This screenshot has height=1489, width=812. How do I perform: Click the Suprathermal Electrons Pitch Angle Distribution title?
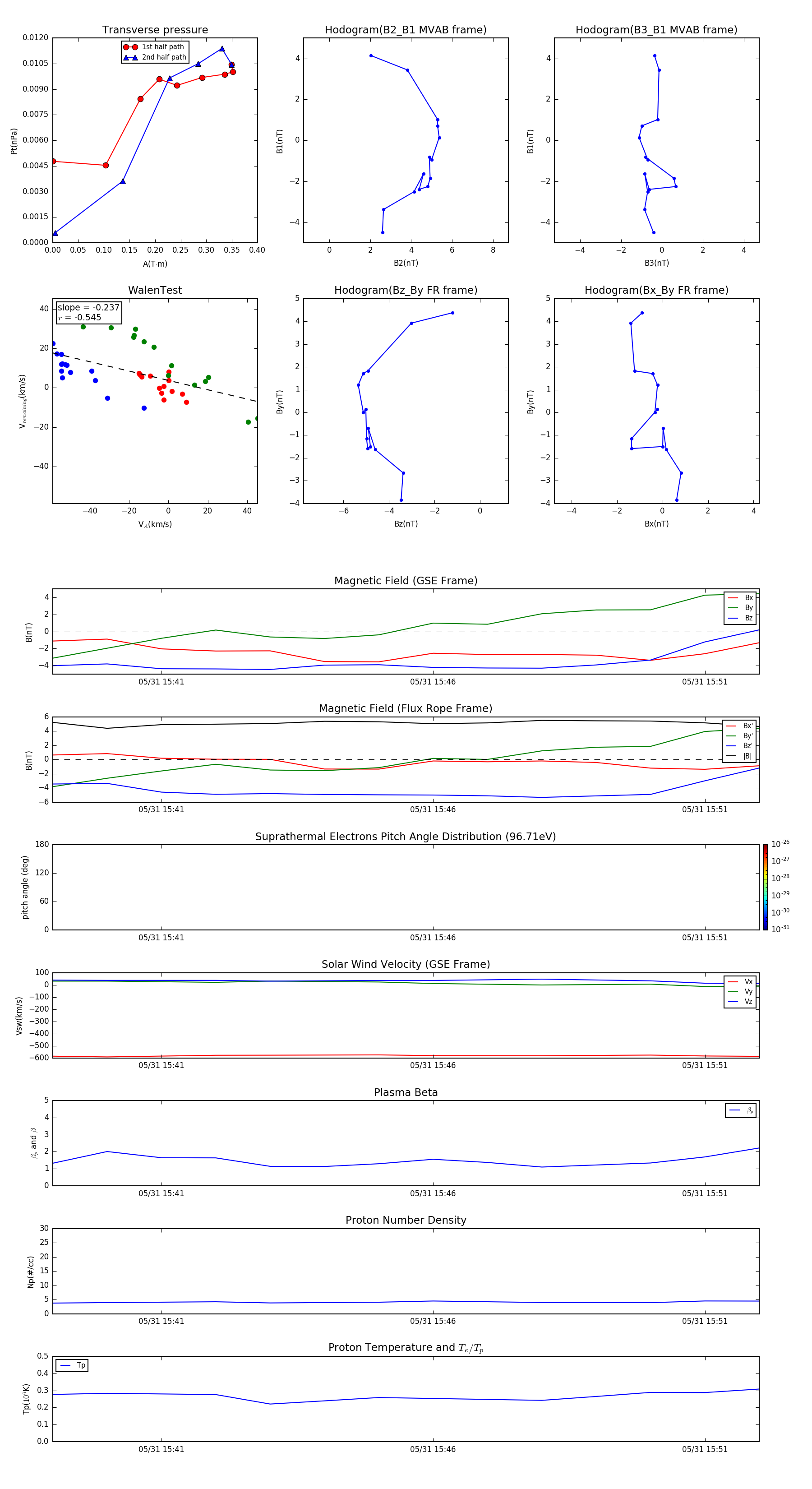(x=406, y=837)
